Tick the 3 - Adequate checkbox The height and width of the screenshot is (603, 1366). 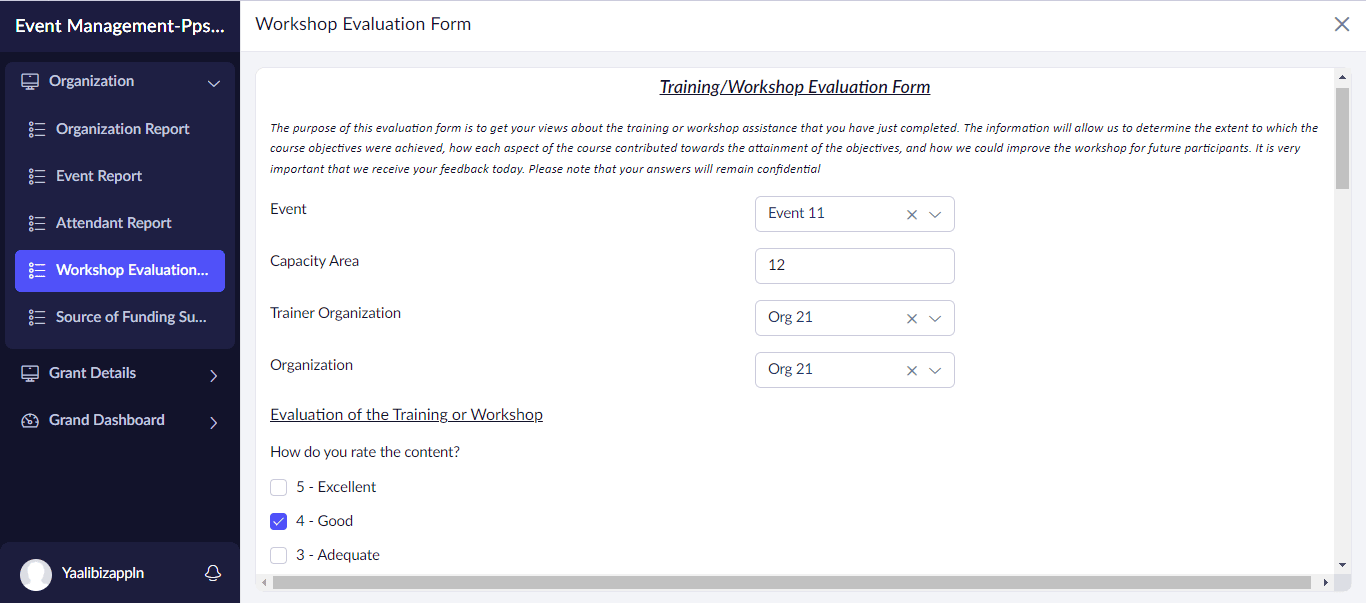coord(279,556)
